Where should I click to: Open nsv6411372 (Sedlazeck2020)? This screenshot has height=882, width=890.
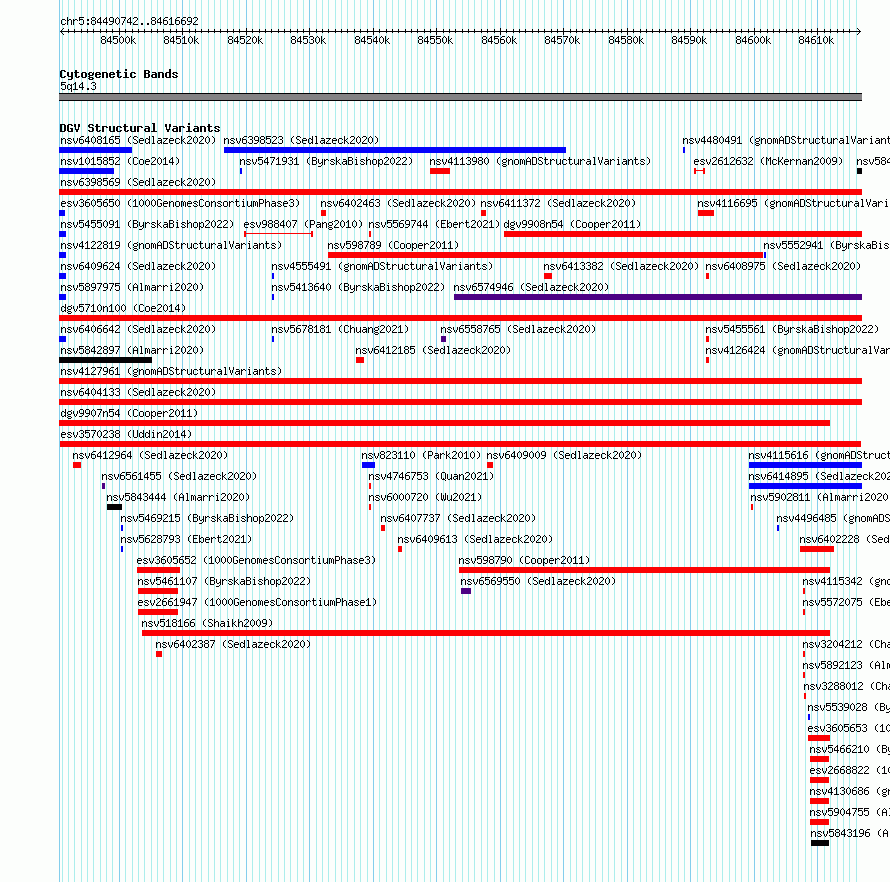click(x=558, y=203)
